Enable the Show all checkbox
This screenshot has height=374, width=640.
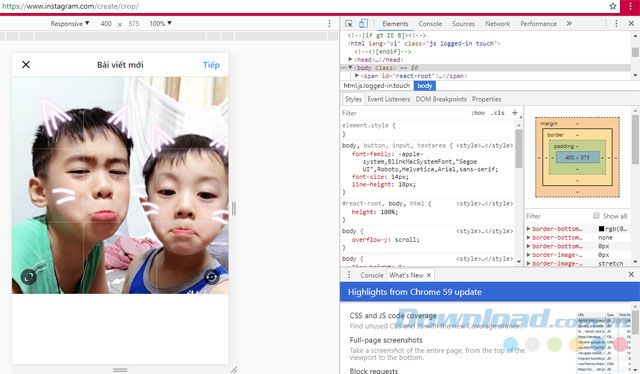click(x=596, y=216)
